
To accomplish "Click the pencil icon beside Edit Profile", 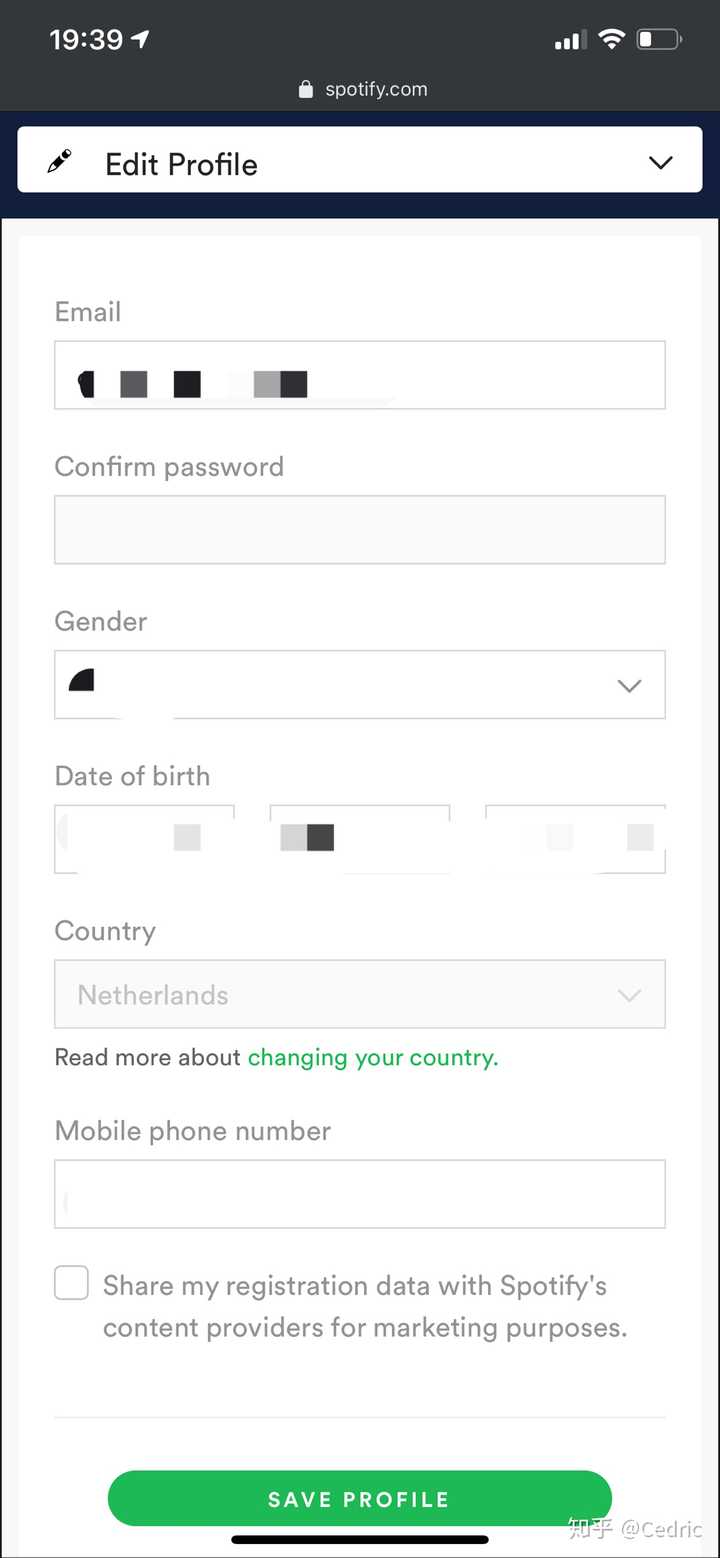I will (x=60, y=162).
